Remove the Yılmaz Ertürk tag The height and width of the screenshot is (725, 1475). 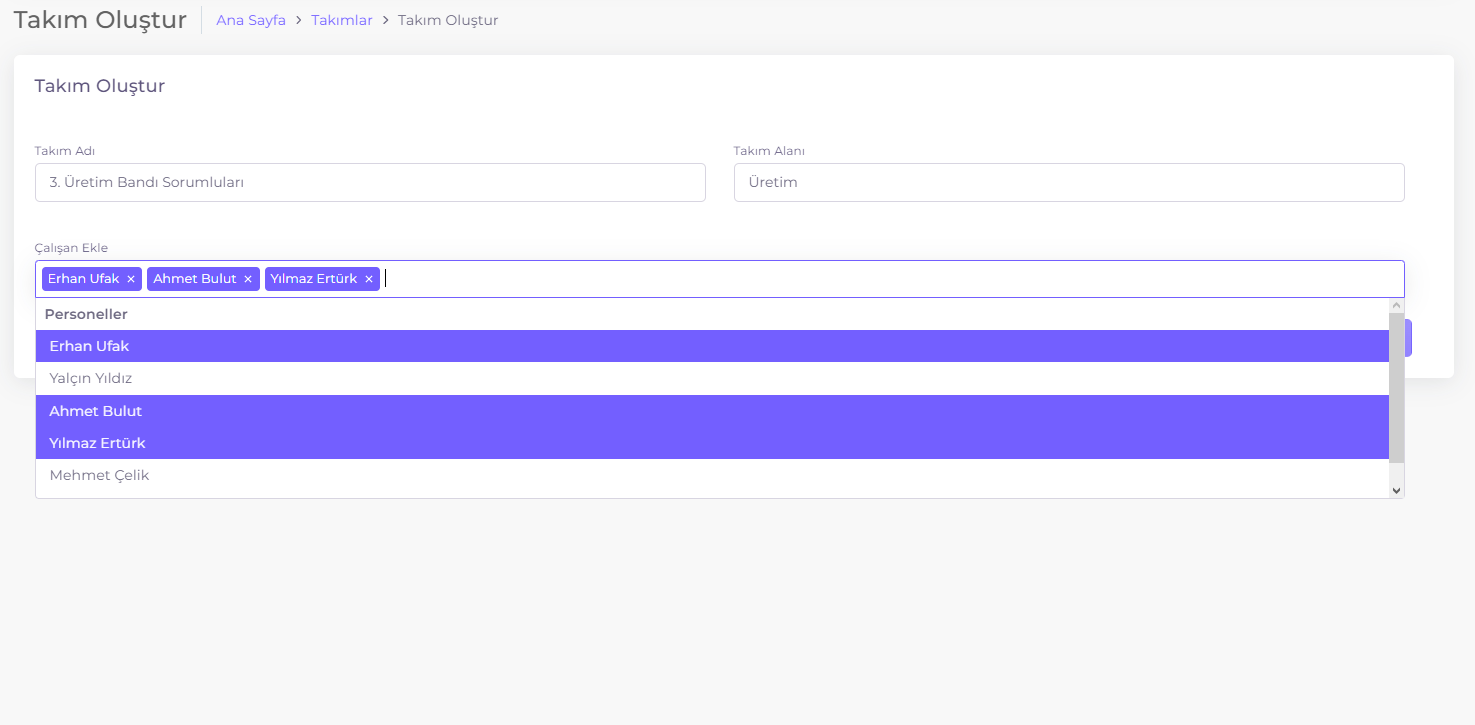pos(368,279)
